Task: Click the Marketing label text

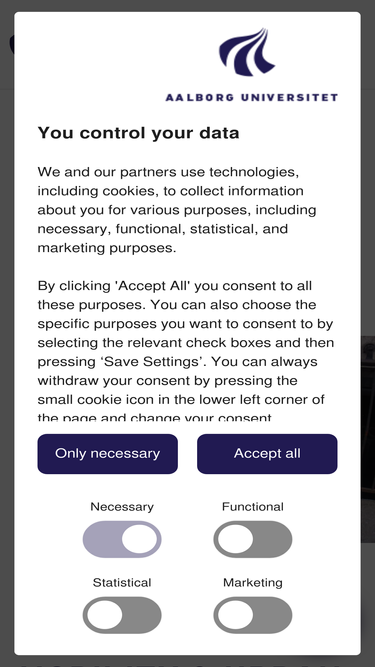Action: coord(253,582)
